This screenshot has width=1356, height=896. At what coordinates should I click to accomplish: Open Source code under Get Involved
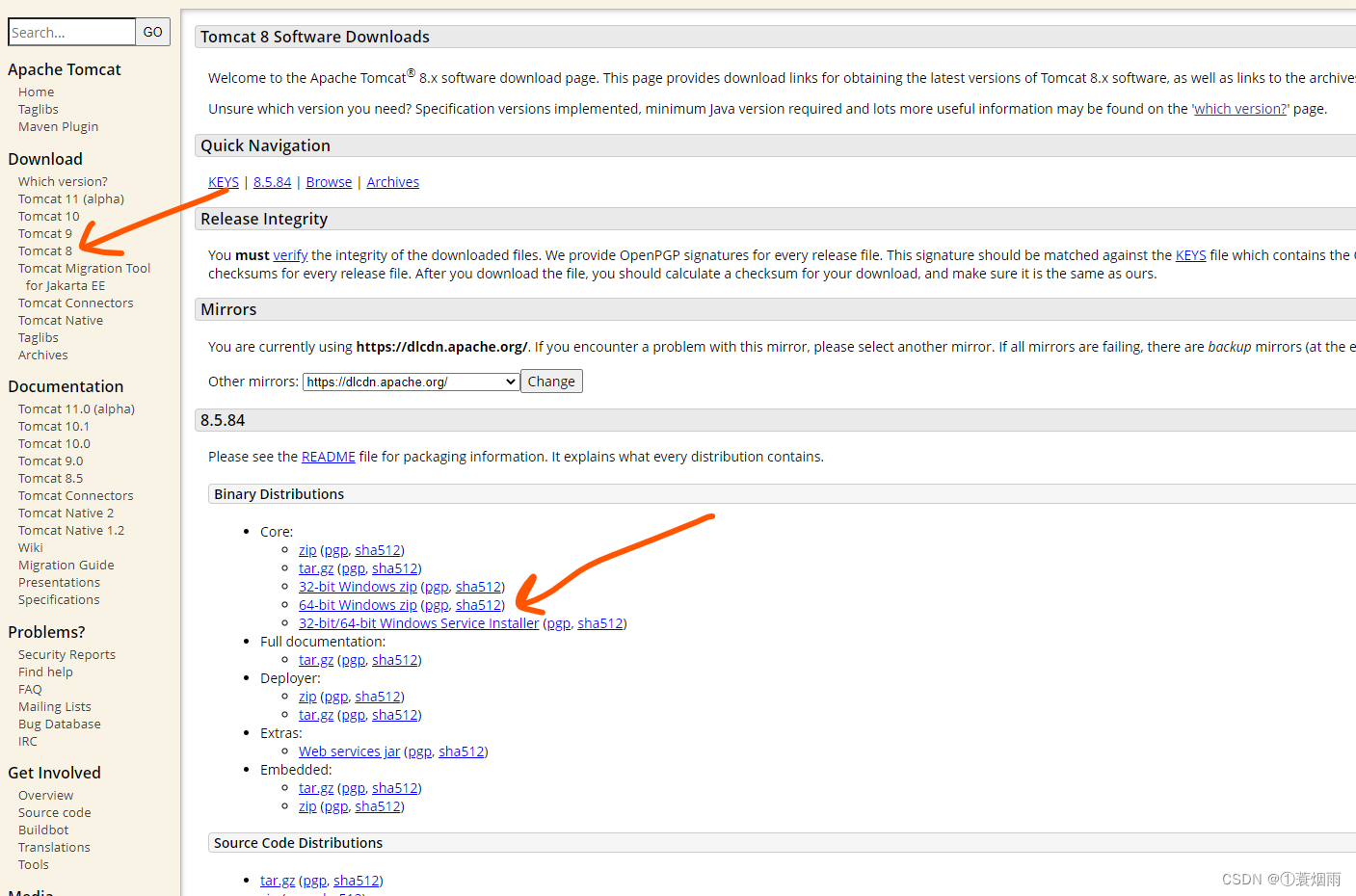[55, 813]
